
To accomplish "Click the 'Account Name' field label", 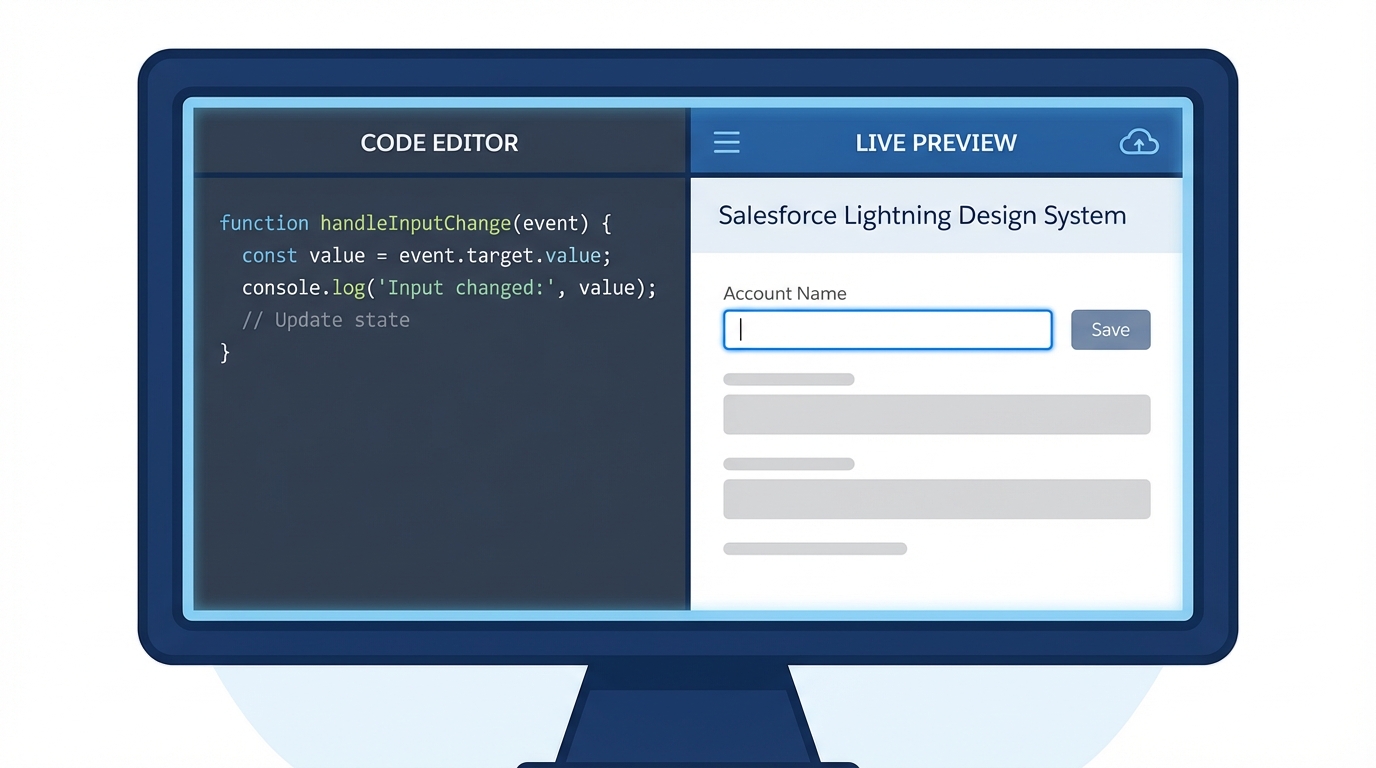I will pyautogui.click(x=785, y=293).
